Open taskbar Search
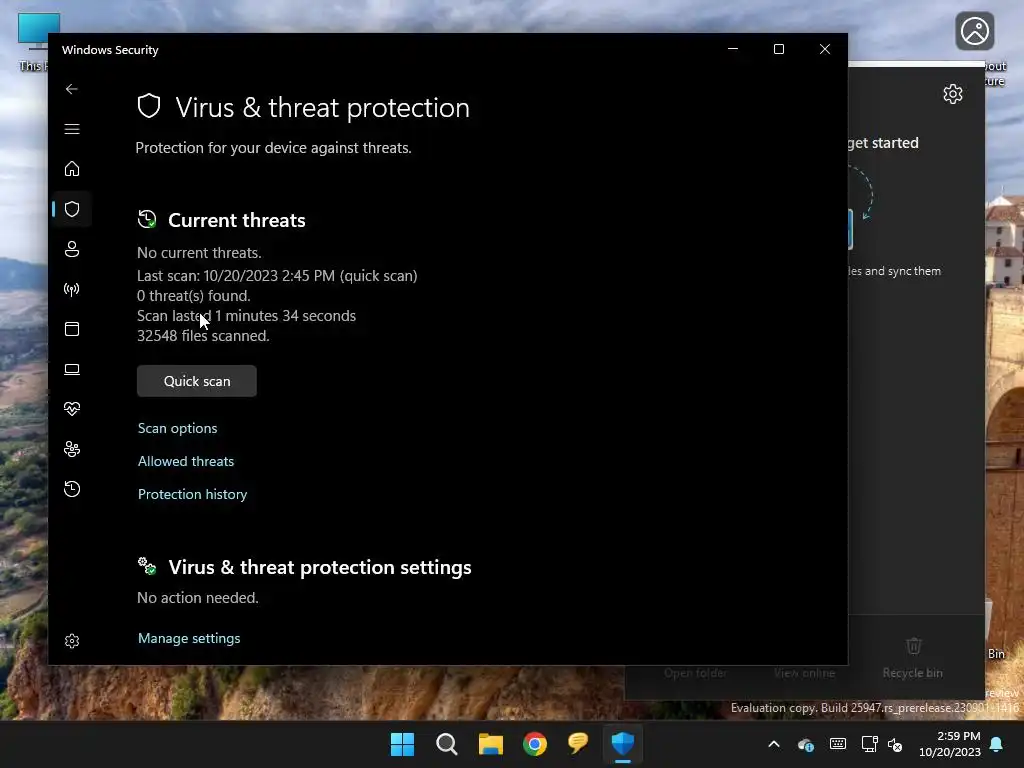The width and height of the screenshot is (1024, 768). click(x=447, y=744)
